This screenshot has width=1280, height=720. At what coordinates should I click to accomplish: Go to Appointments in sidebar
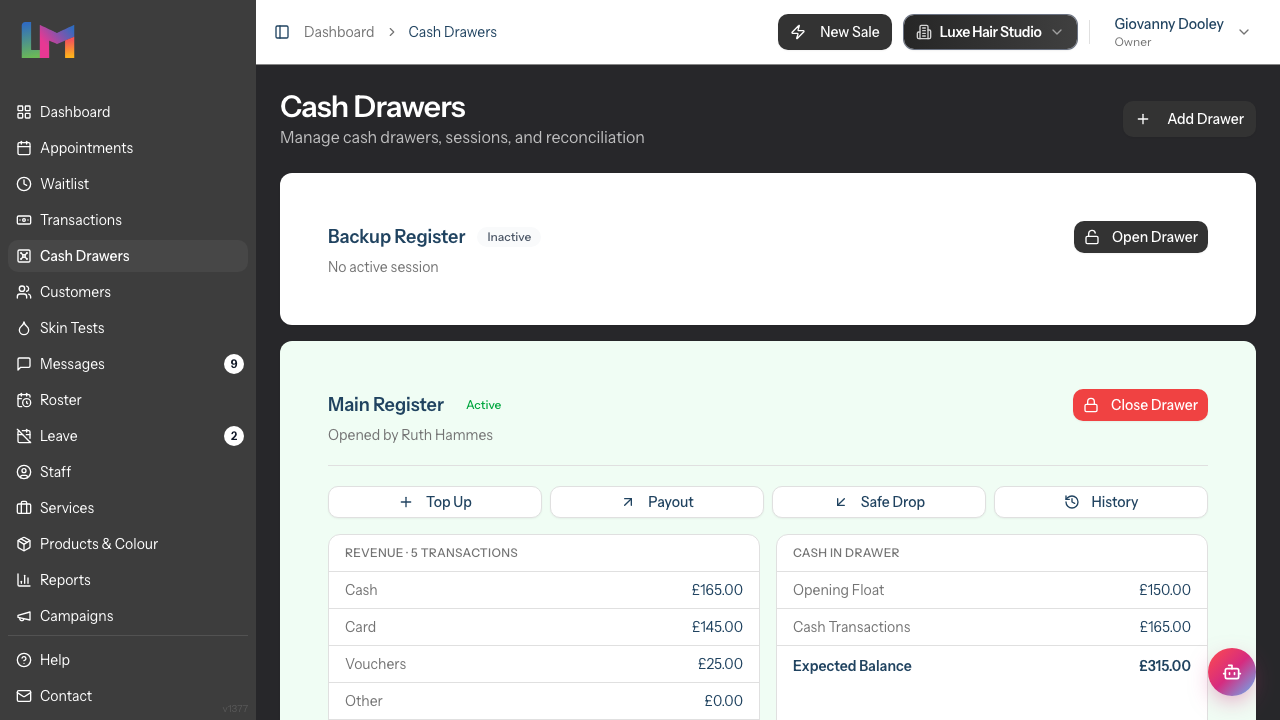point(128,148)
